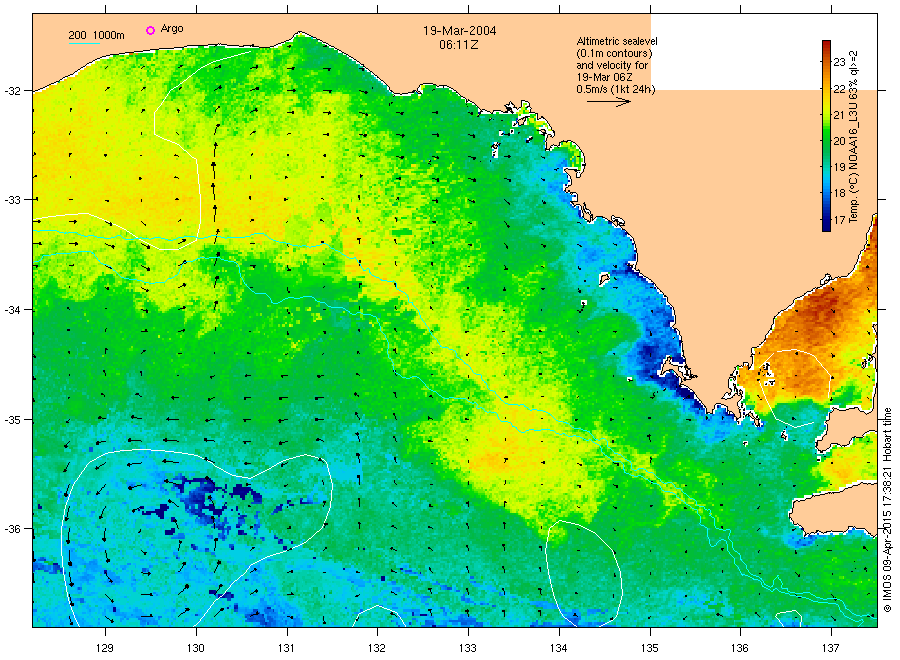
Task: Click the '19-Mar 06Z' text
Action: pyautogui.click(x=604, y=77)
